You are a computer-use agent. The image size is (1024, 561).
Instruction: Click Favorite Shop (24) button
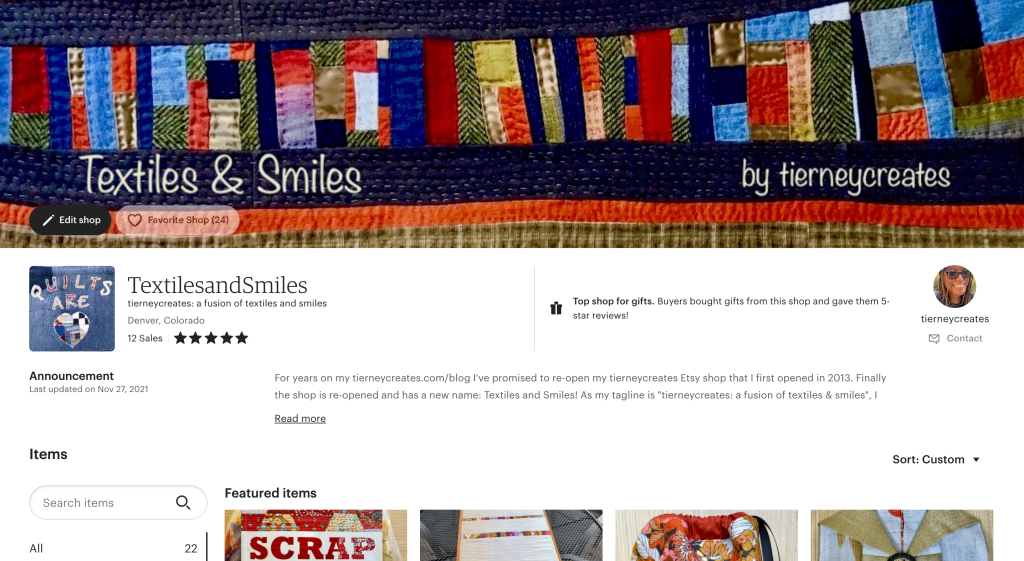point(178,220)
